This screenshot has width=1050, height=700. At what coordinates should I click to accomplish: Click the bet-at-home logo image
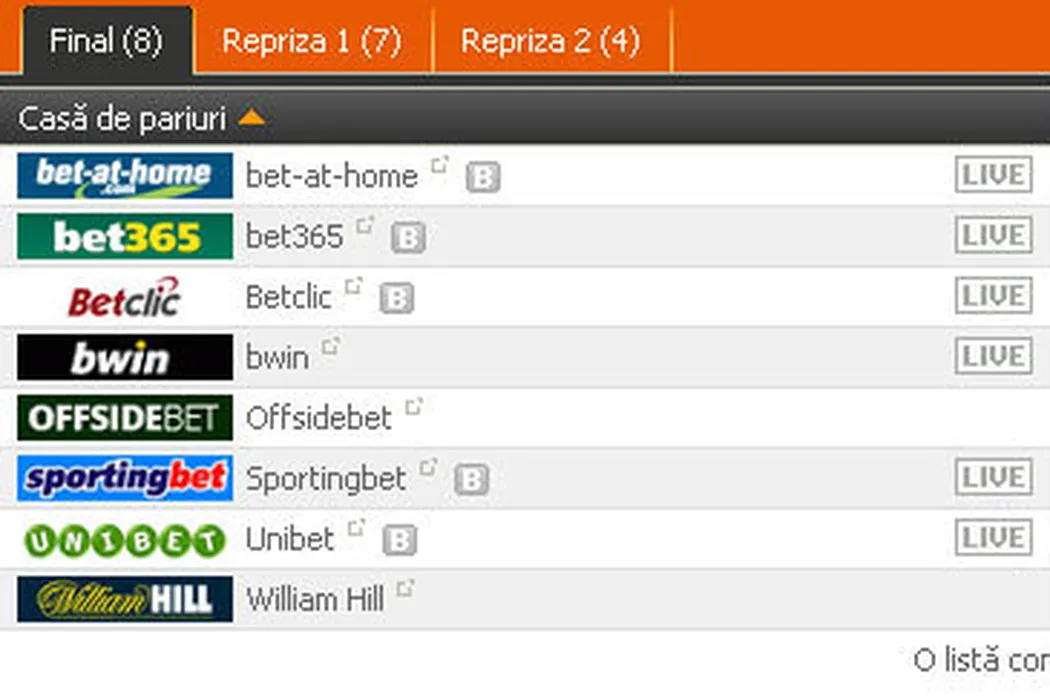click(125, 176)
